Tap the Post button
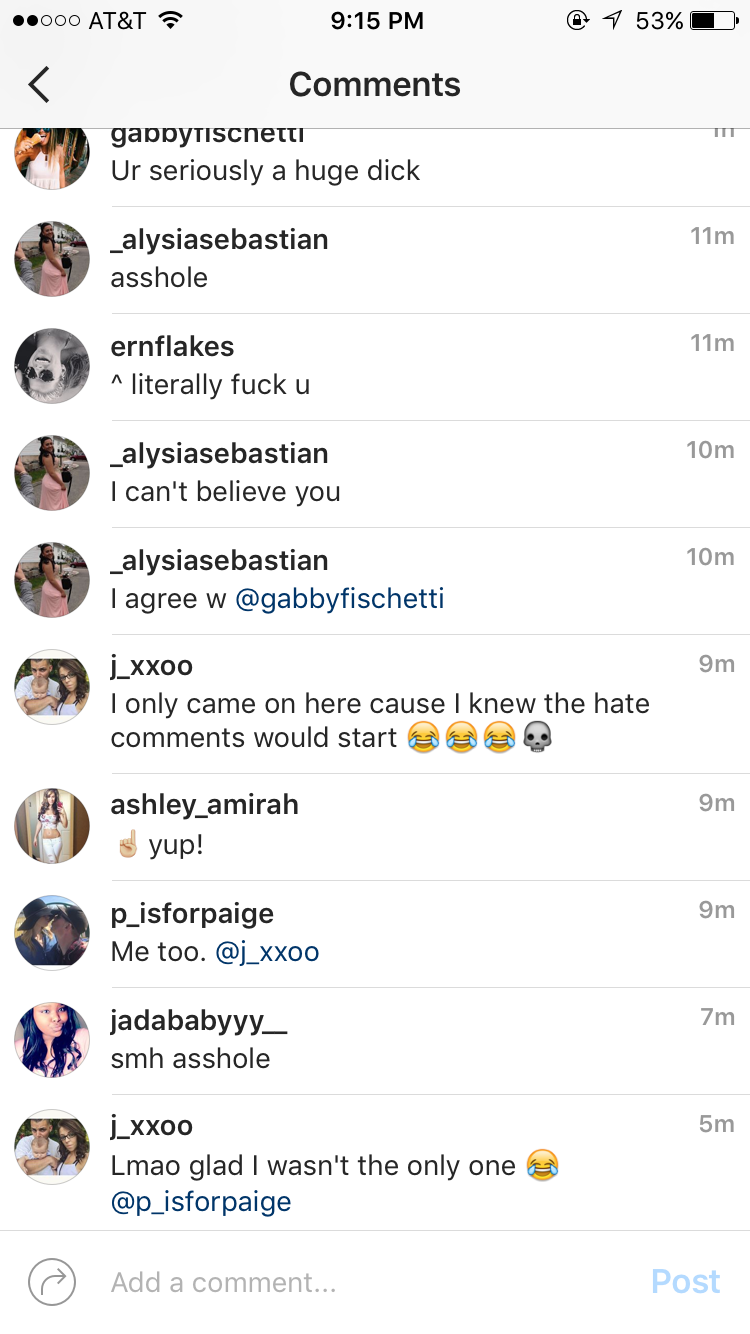This screenshot has width=750, height=1334. pos(685,1281)
